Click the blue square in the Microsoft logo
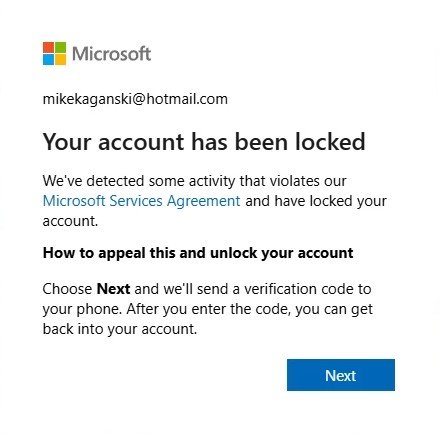The height and width of the screenshot is (434, 439). (x=48, y=60)
